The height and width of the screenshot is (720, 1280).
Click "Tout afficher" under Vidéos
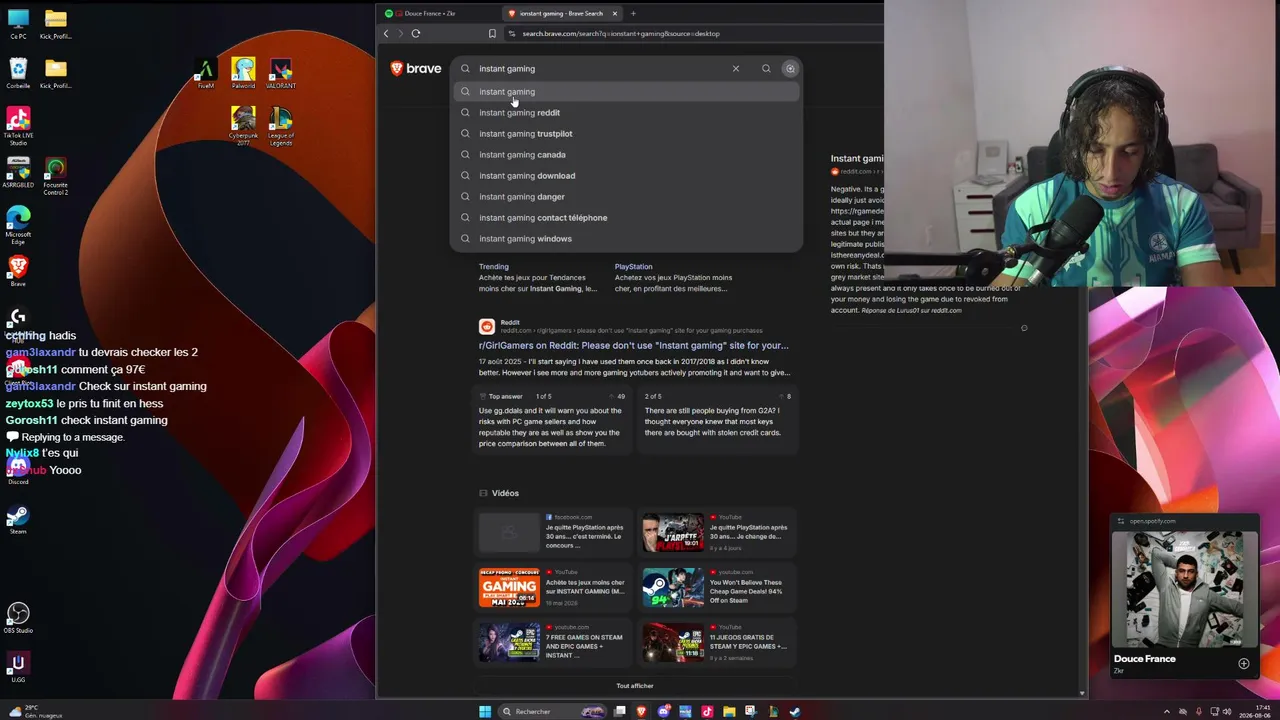(x=635, y=686)
